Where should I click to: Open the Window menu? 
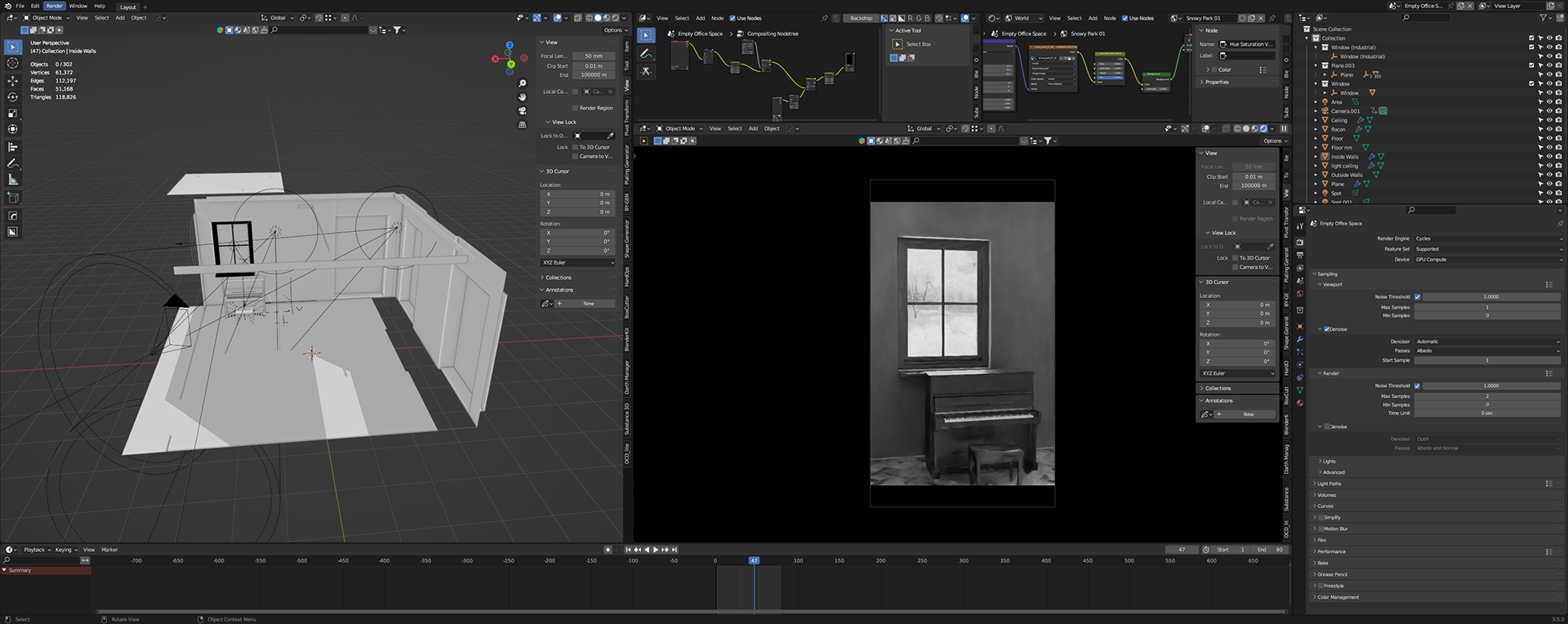point(78,6)
